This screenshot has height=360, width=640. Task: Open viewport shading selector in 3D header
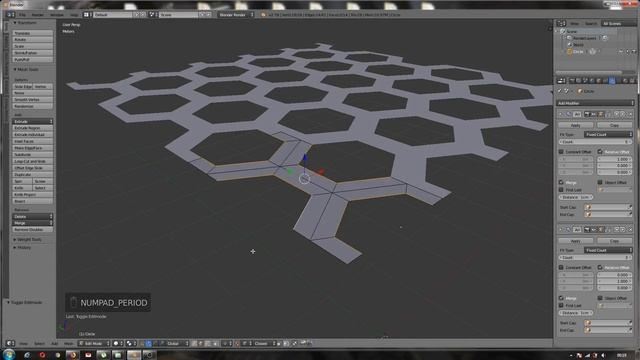117,344
